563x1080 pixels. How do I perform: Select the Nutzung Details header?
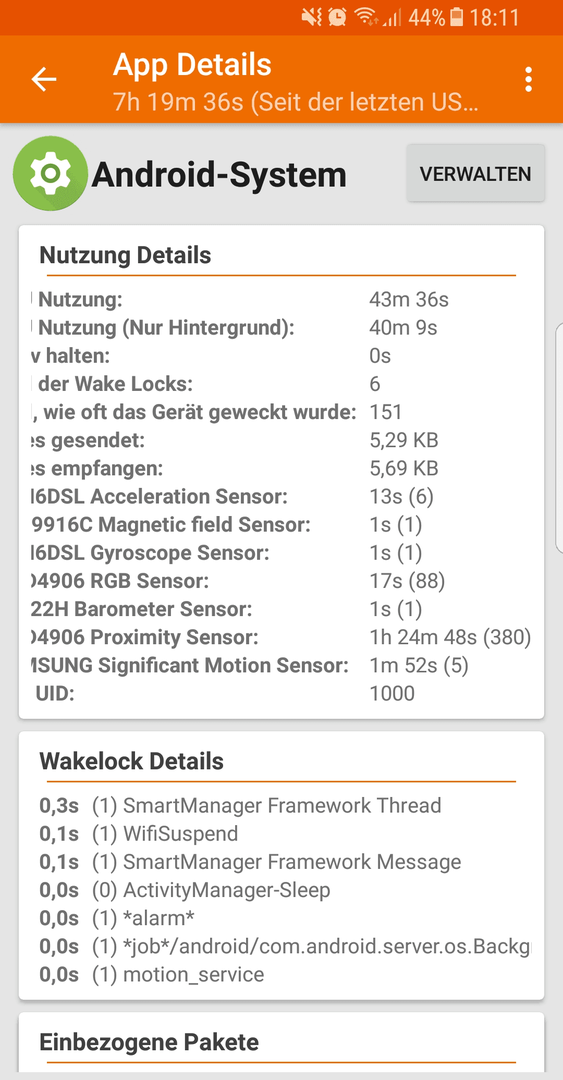[x=125, y=255]
